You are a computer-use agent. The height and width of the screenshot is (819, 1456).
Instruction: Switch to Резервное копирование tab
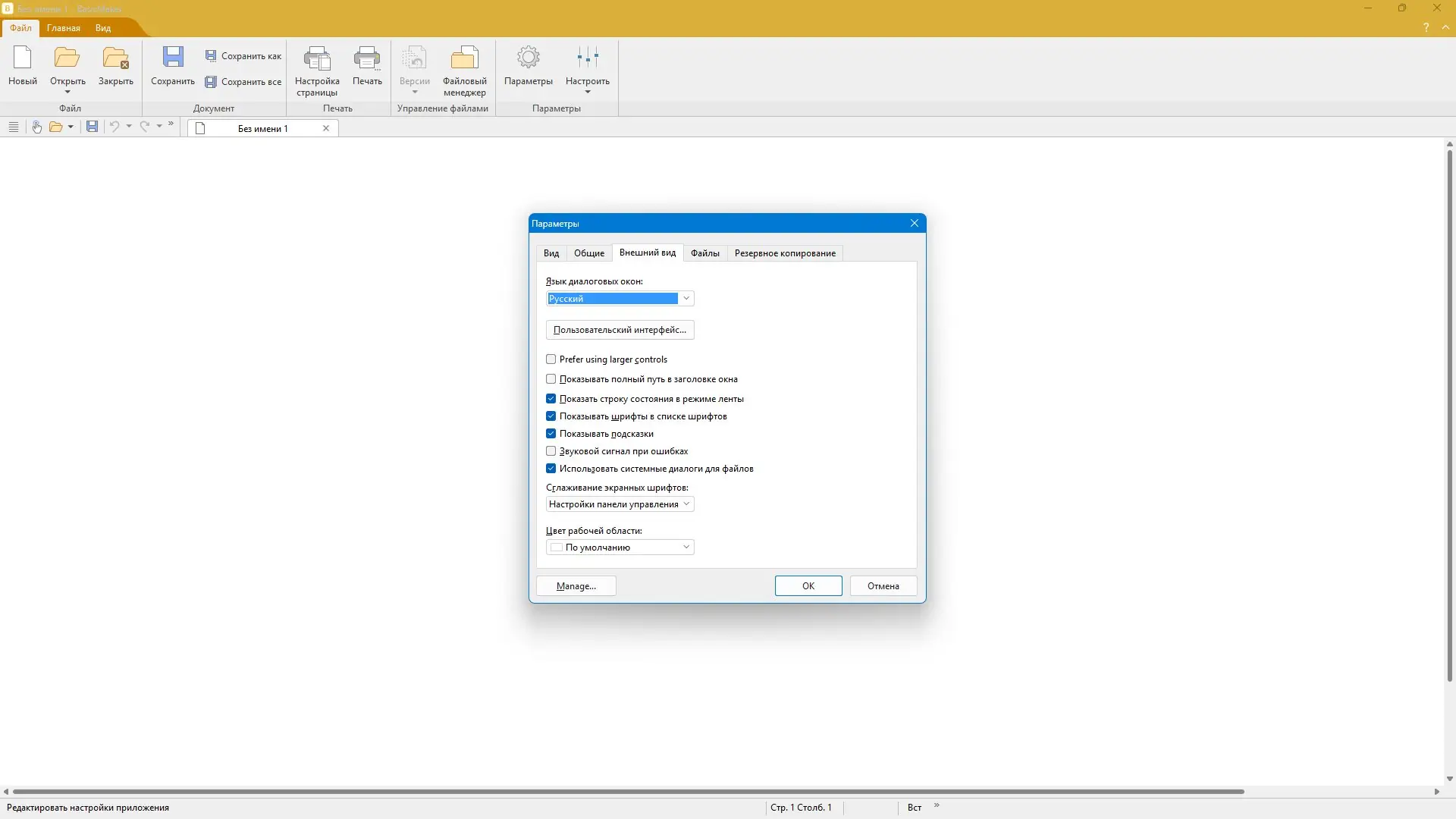(785, 253)
